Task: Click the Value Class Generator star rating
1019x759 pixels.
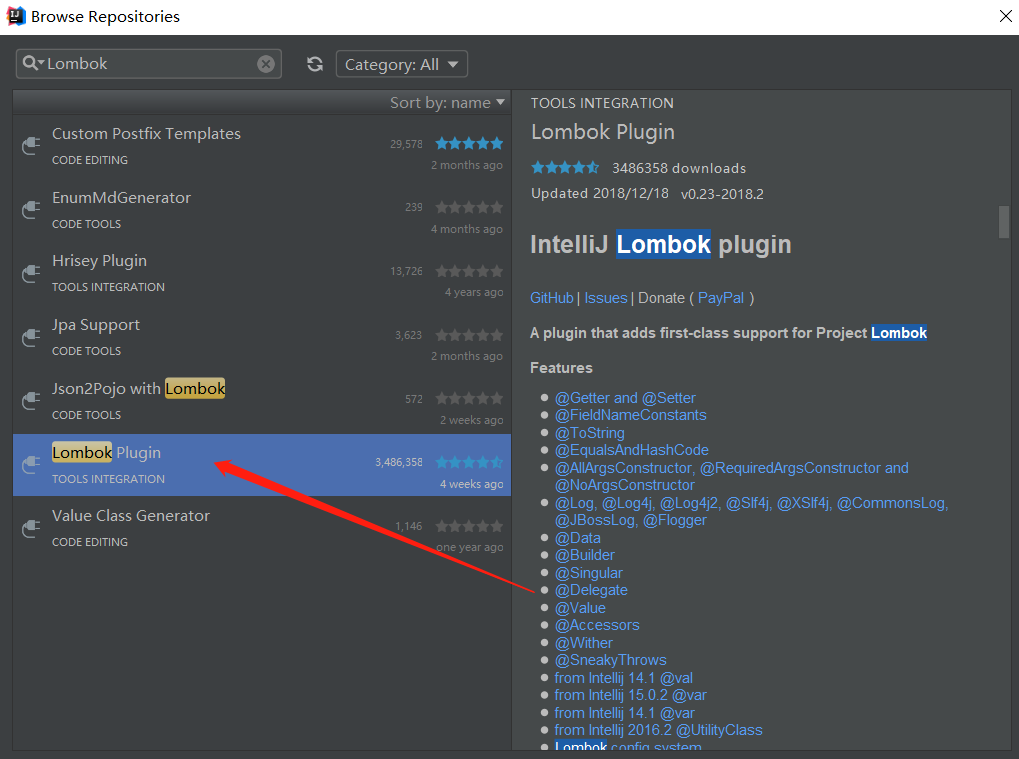Action: [x=469, y=526]
